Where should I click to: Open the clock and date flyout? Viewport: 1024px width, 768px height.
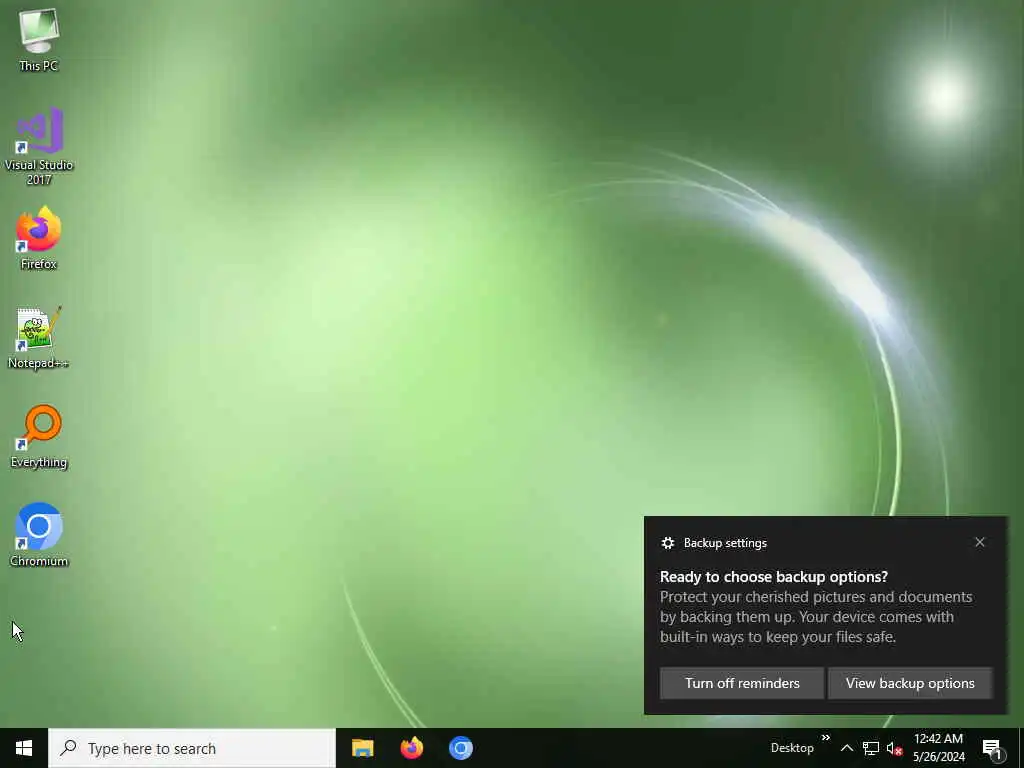pyautogui.click(x=938, y=748)
